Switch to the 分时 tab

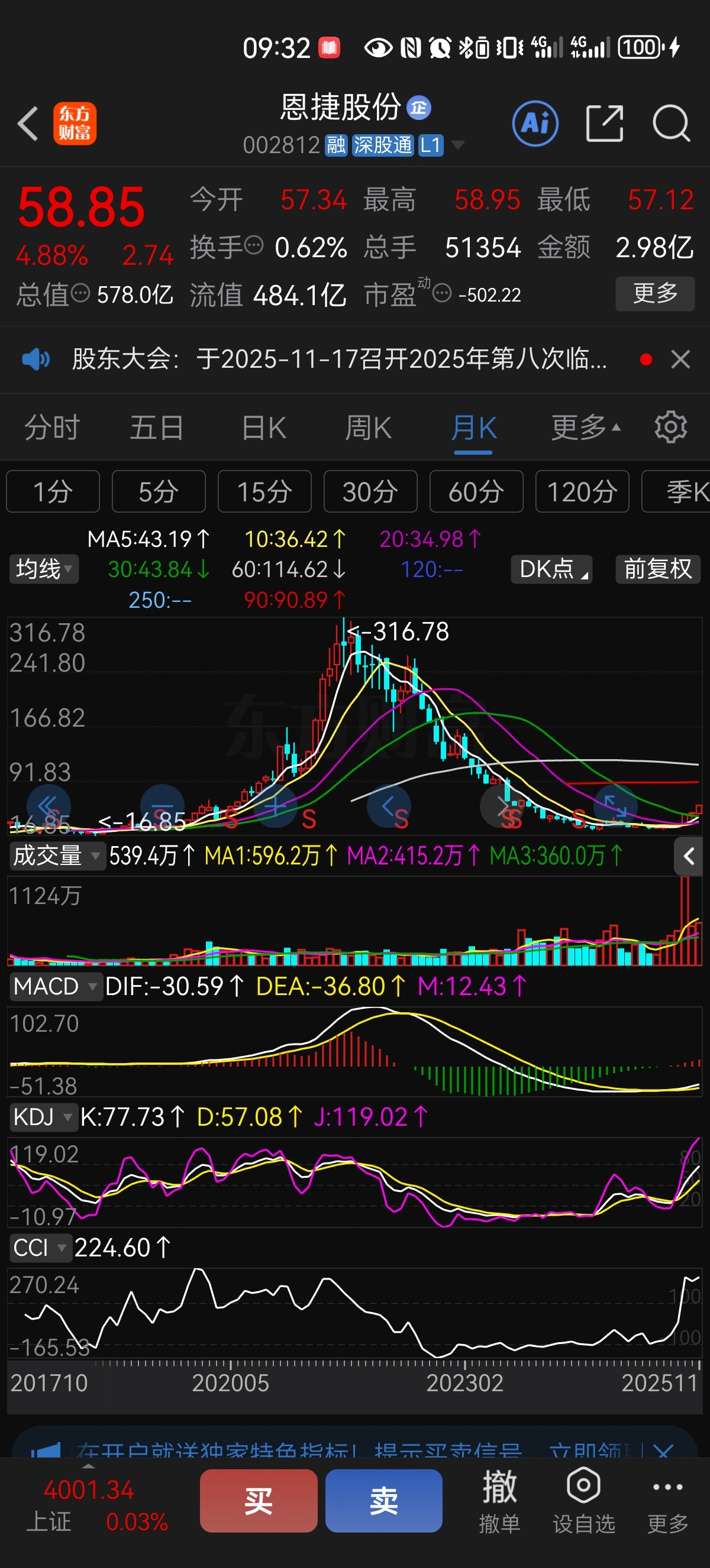[51, 427]
